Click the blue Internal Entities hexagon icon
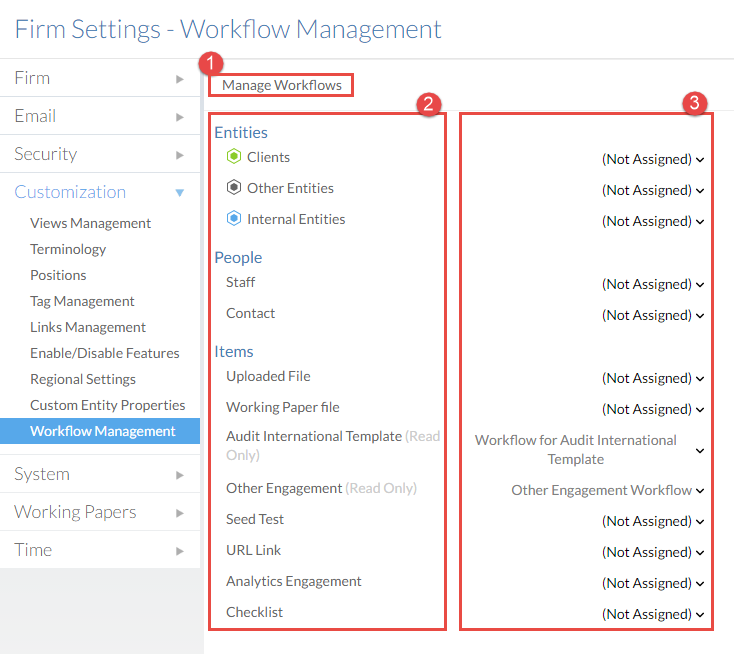 coord(234,219)
